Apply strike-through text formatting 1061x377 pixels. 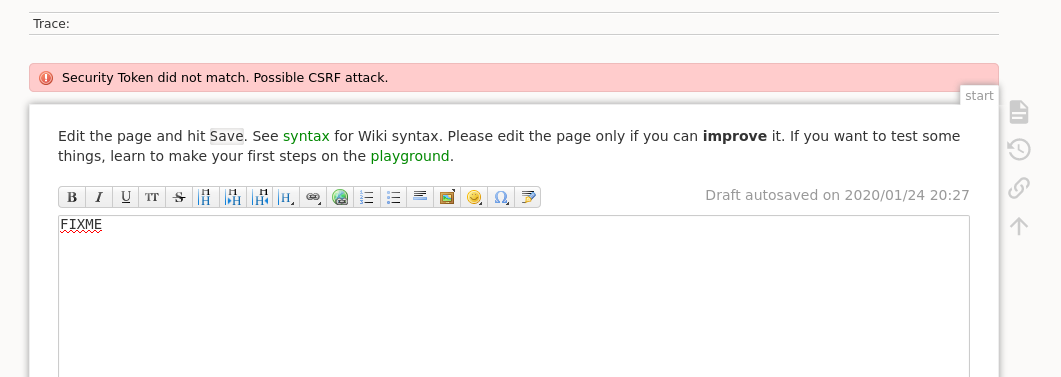179,197
